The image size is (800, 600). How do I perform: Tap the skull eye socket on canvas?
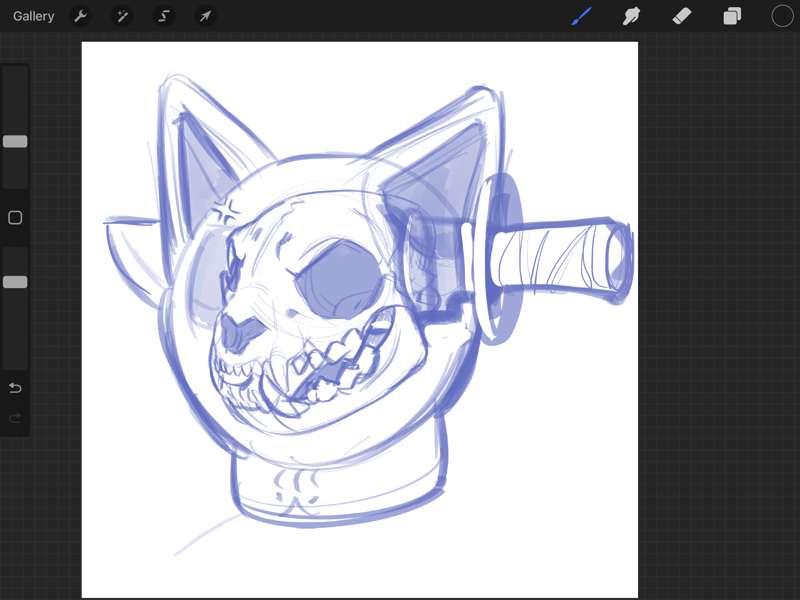coord(341,278)
